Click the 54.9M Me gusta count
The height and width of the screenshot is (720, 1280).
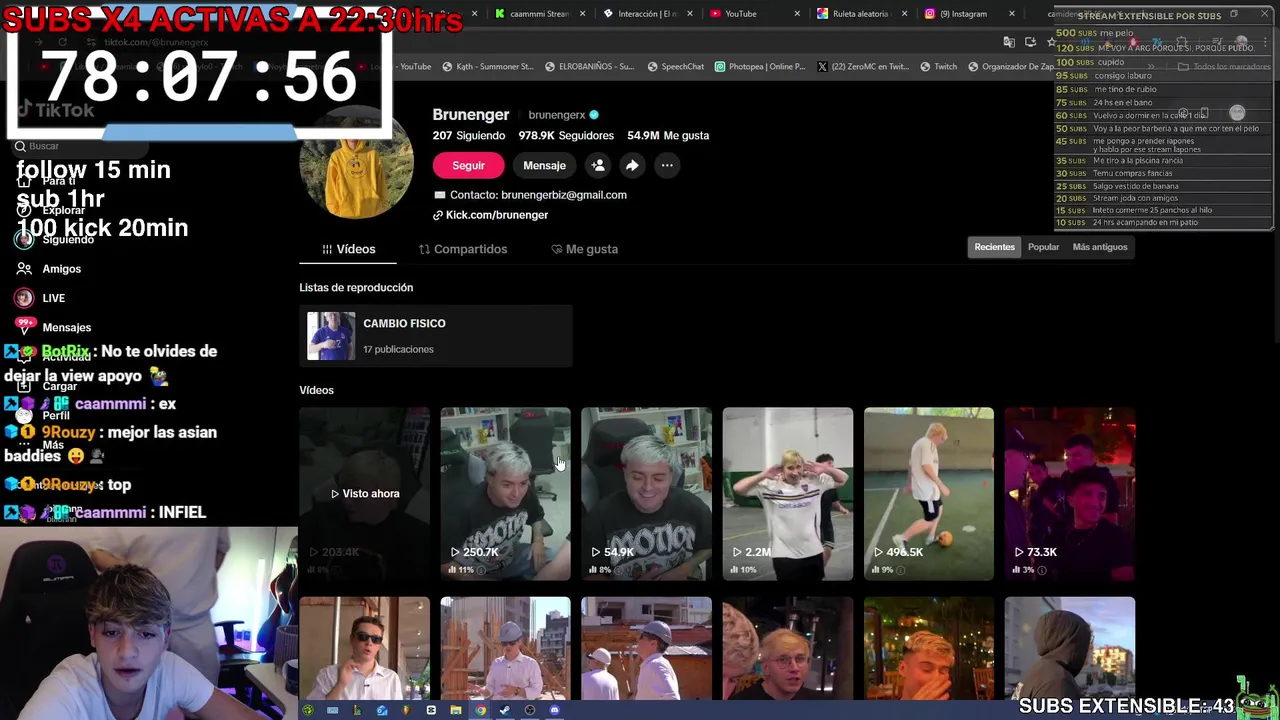tap(668, 135)
